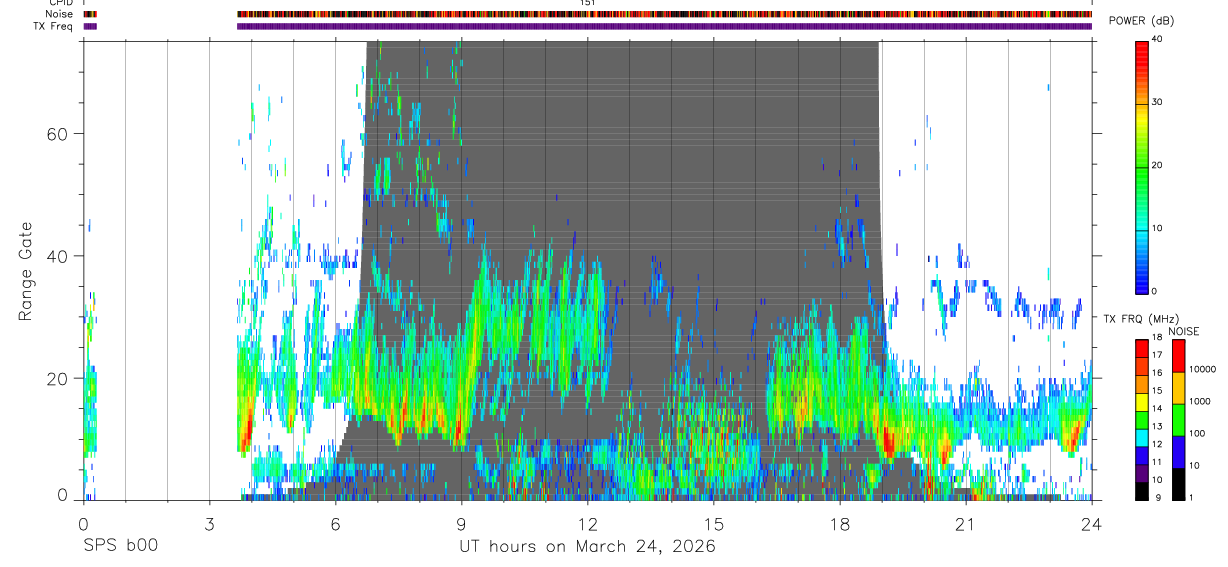Click range gate tick label '60'
The height and width of the screenshot is (567, 1228).
pos(57,134)
